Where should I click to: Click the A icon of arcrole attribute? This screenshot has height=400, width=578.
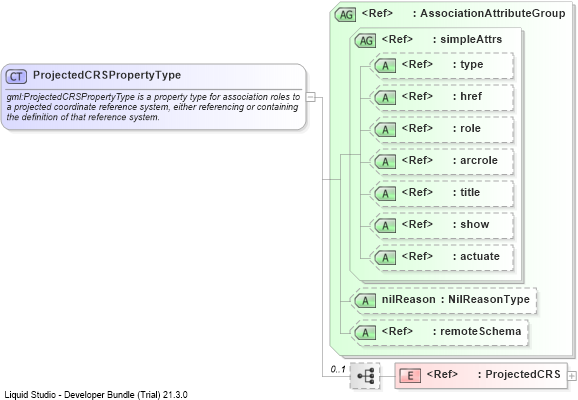click(385, 162)
